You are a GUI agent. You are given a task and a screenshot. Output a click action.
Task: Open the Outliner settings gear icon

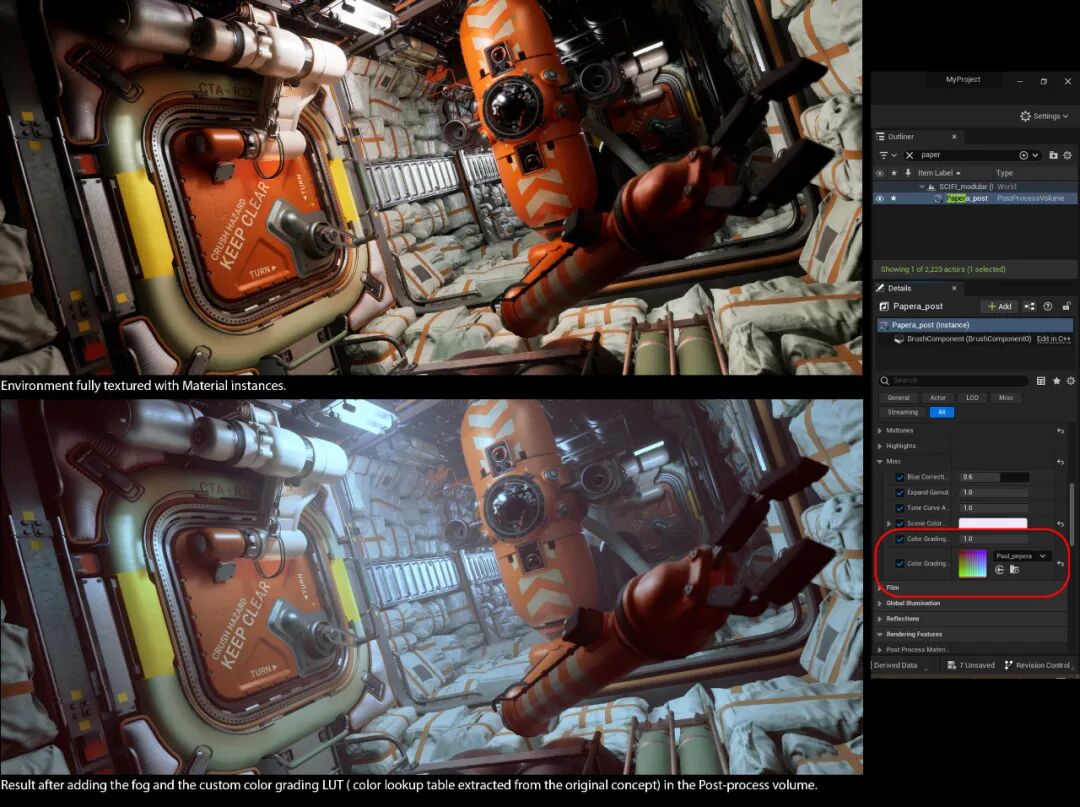[x=1068, y=155]
